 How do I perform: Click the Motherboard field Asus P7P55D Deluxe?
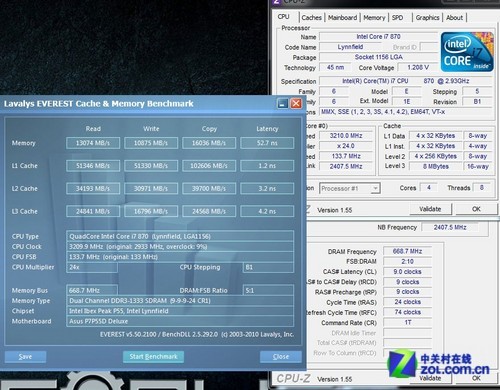point(180,321)
